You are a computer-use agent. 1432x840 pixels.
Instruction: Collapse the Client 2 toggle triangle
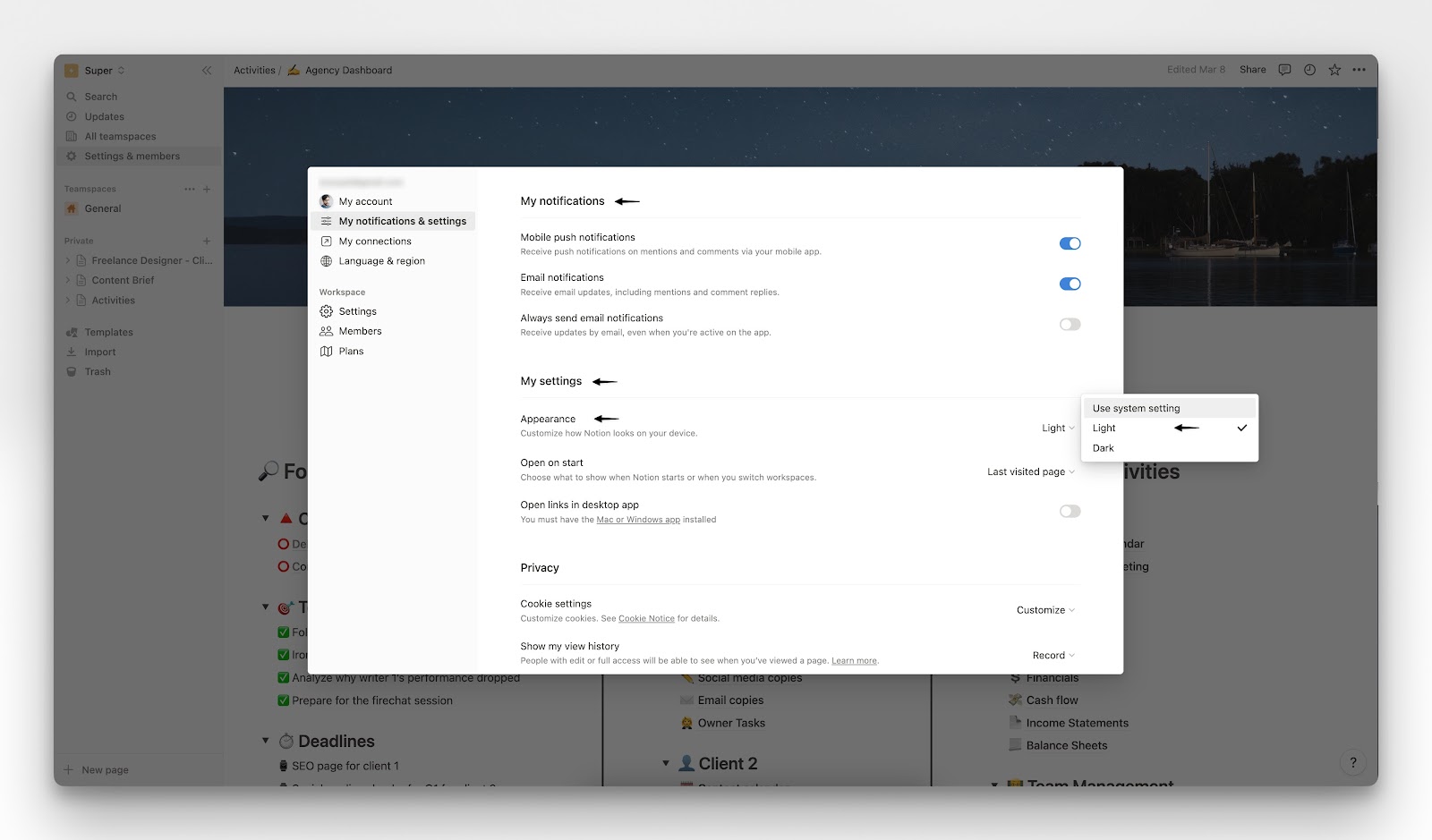(x=666, y=763)
